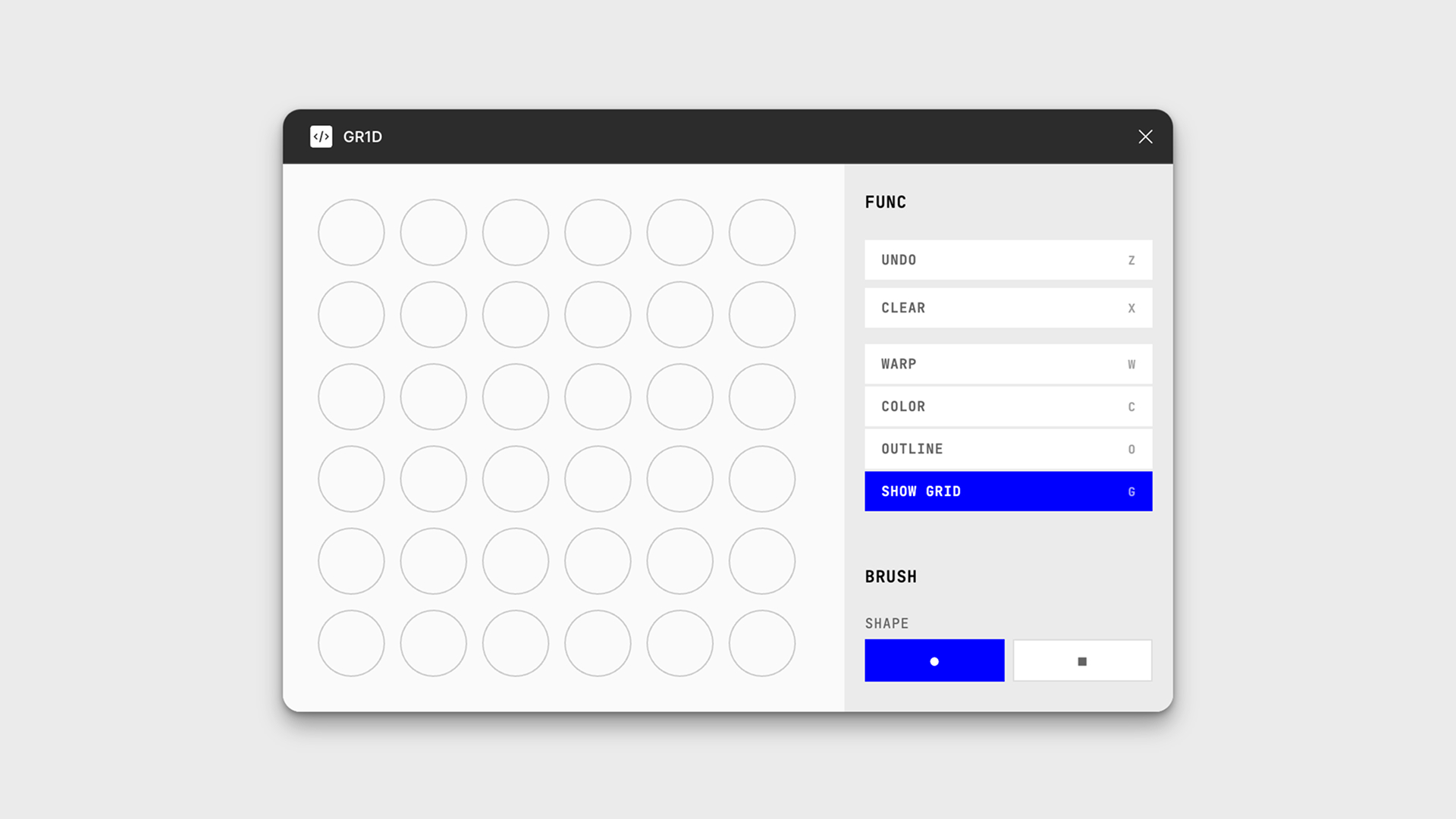This screenshot has height=819, width=1456.
Task: Close the GR1D window
Action: click(1145, 136)
